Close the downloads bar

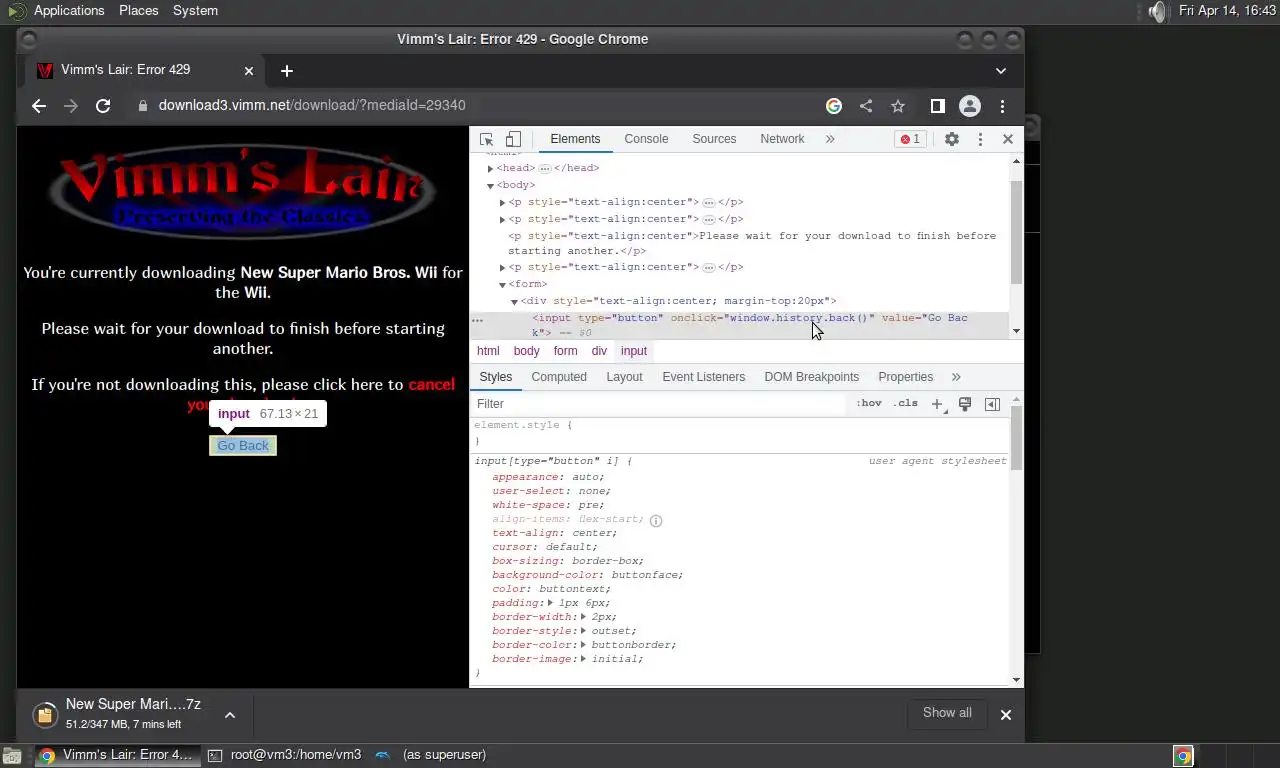pos(1006,715)
